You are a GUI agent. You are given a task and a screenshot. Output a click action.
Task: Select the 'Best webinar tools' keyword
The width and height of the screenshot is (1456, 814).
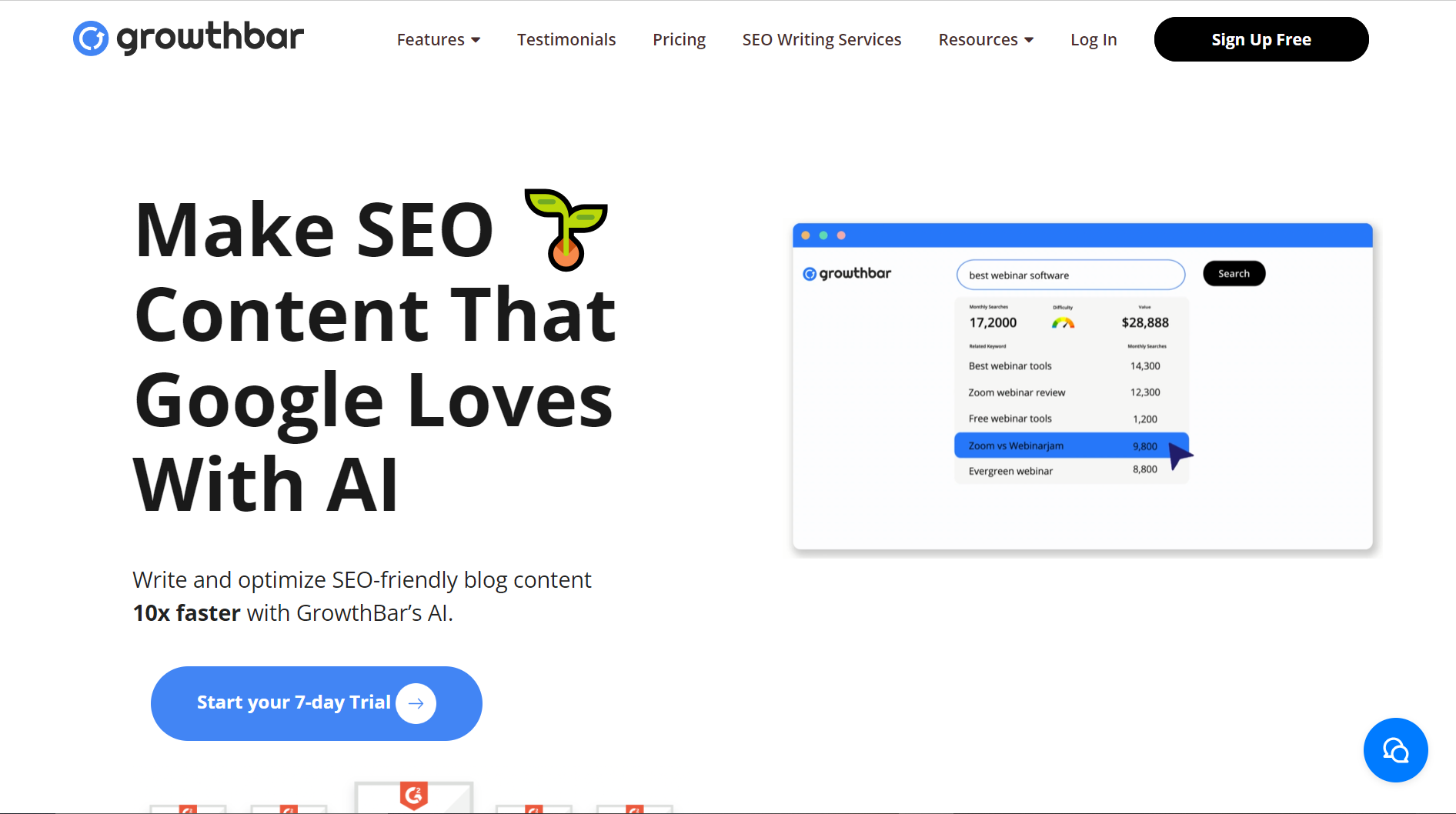coord(1010,366)
